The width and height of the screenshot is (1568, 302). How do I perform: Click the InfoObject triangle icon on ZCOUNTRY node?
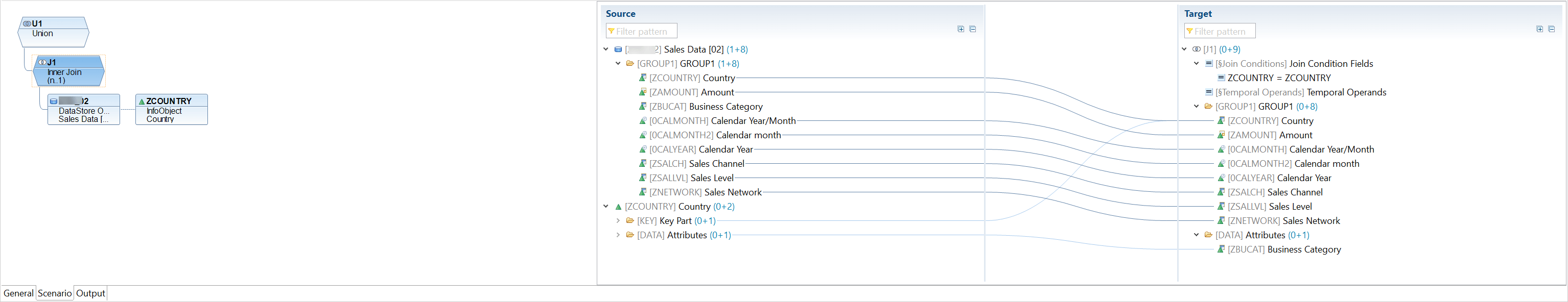pos(141,102)
